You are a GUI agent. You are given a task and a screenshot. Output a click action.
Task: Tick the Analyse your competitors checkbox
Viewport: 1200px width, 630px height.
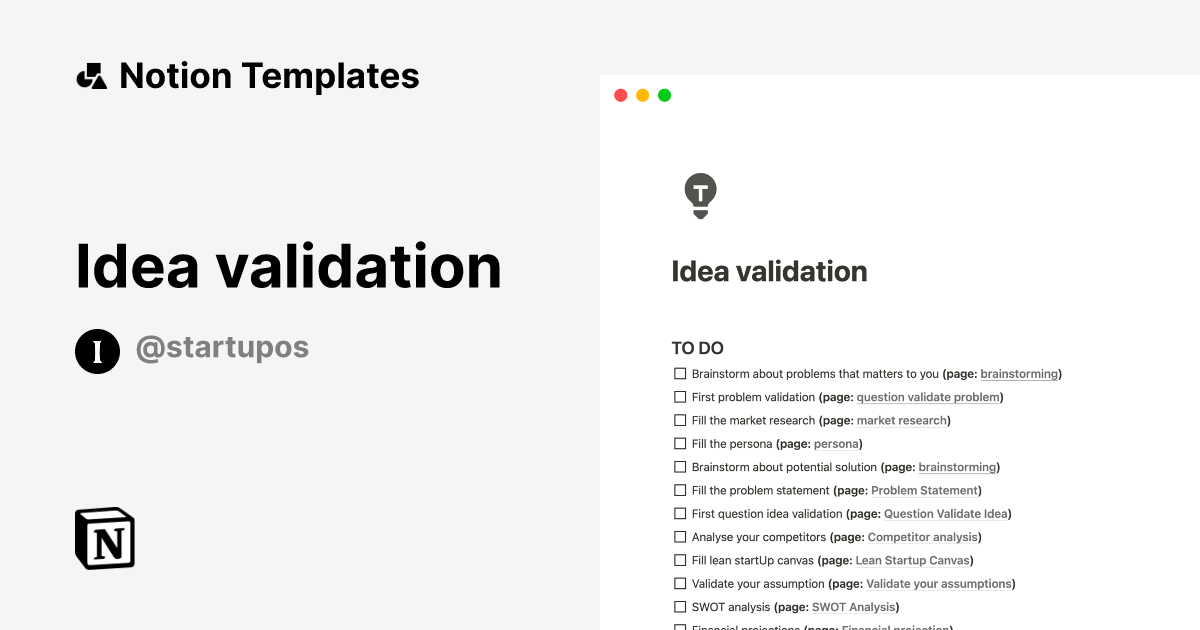pyautogui.click(x=680, y=536)
